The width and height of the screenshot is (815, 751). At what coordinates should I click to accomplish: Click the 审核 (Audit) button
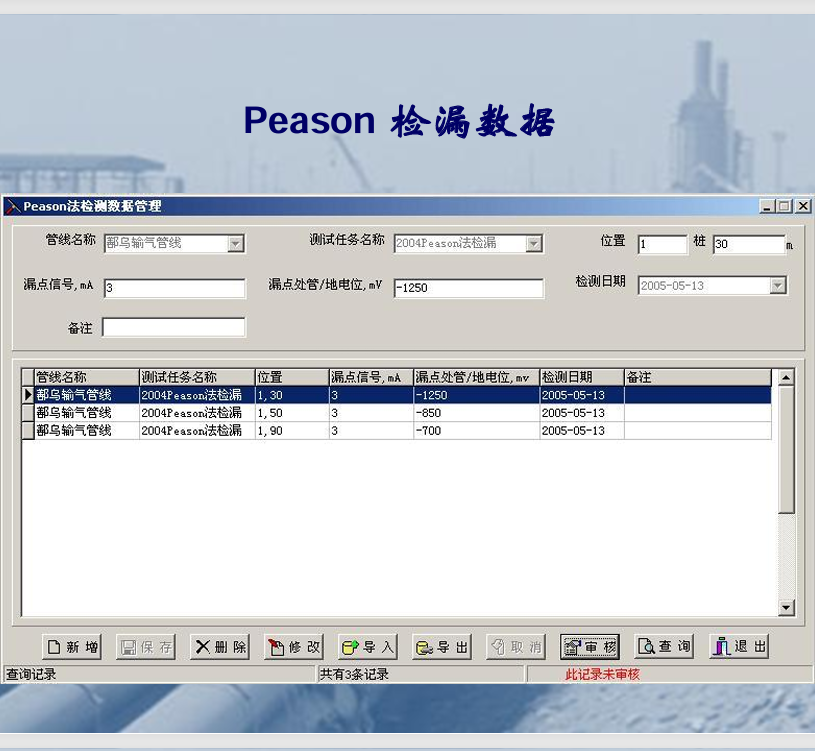tap(590, 647)
